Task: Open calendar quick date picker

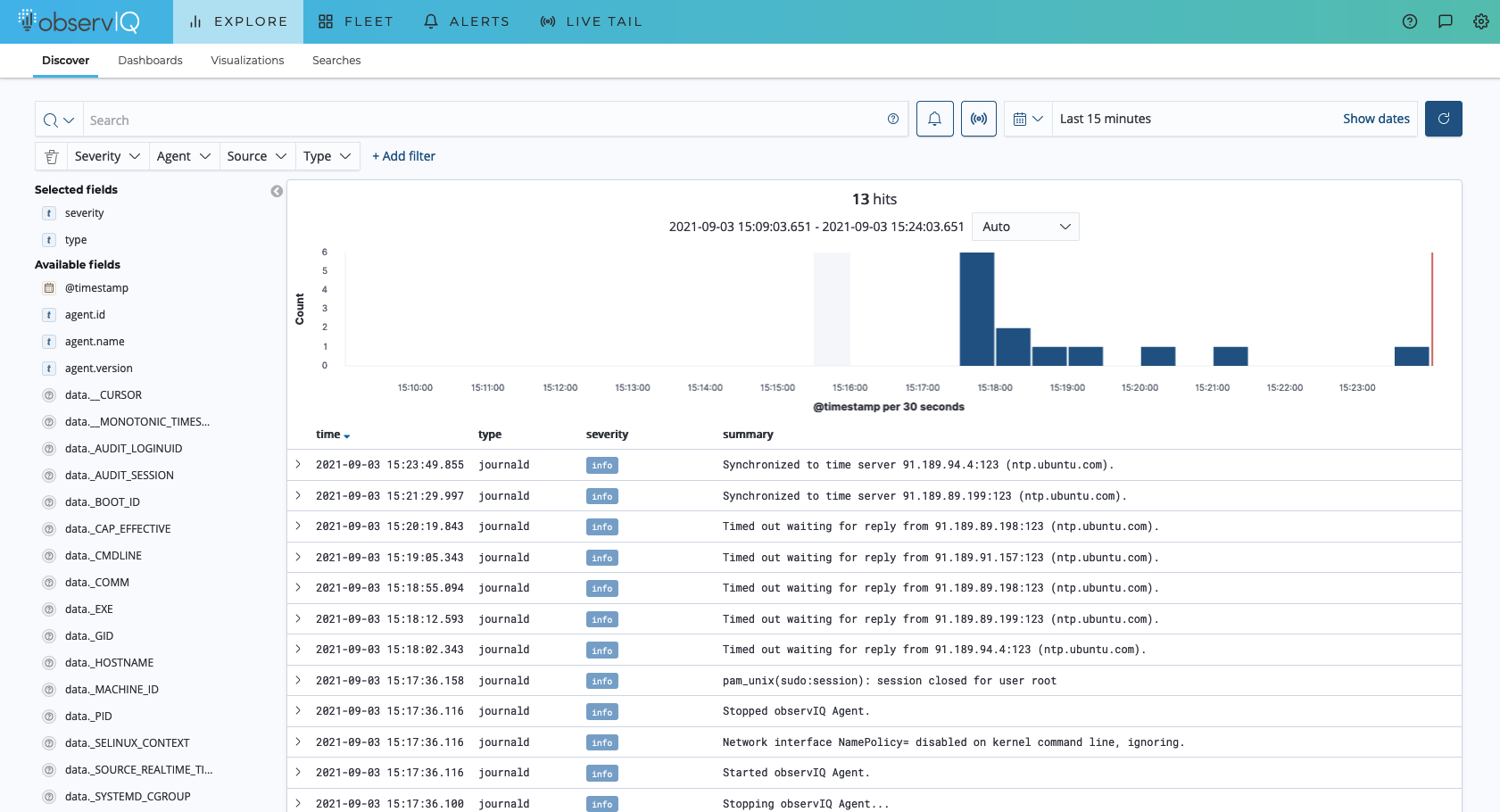Action: click(1028, 119)
